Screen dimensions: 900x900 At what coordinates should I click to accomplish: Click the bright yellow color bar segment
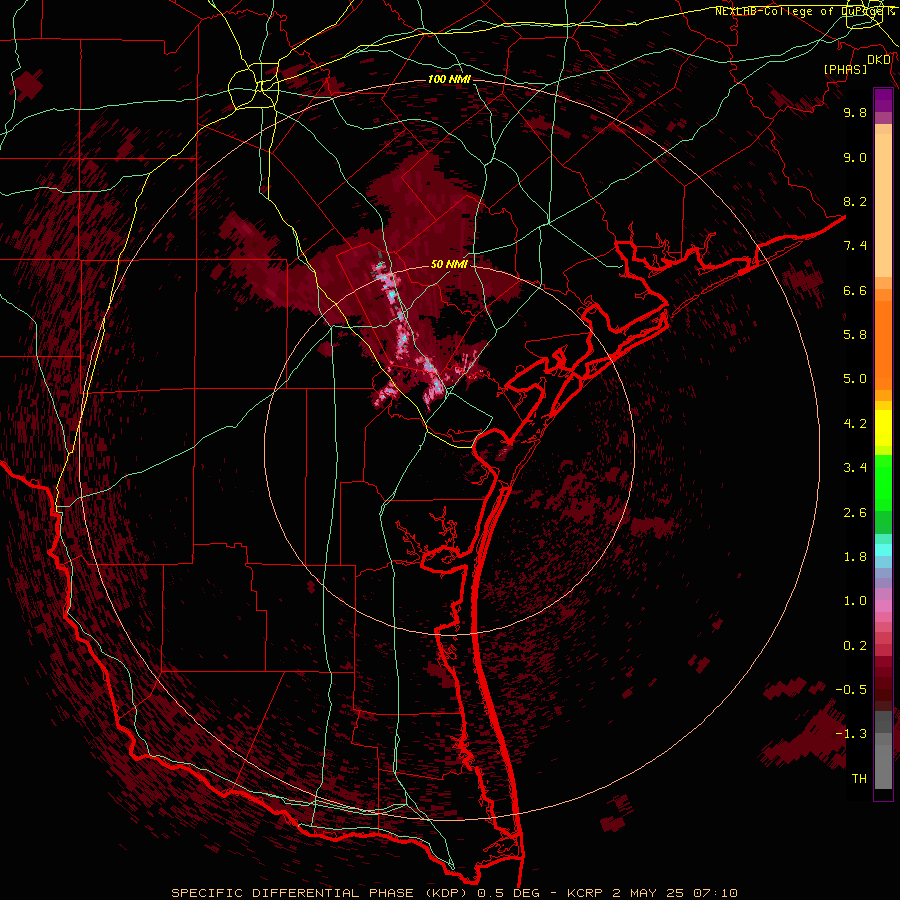pos(883,428)
